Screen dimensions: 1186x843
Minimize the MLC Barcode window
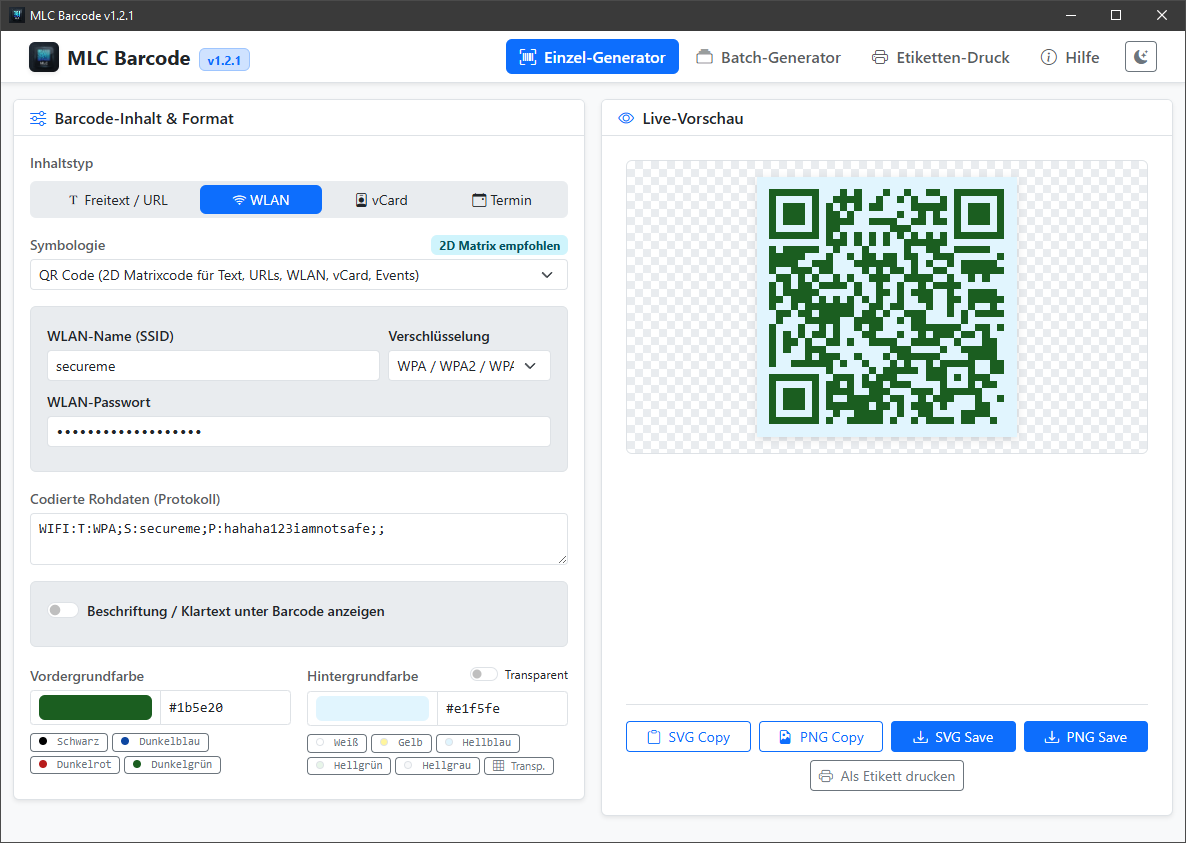click(x=1070, y=15)
